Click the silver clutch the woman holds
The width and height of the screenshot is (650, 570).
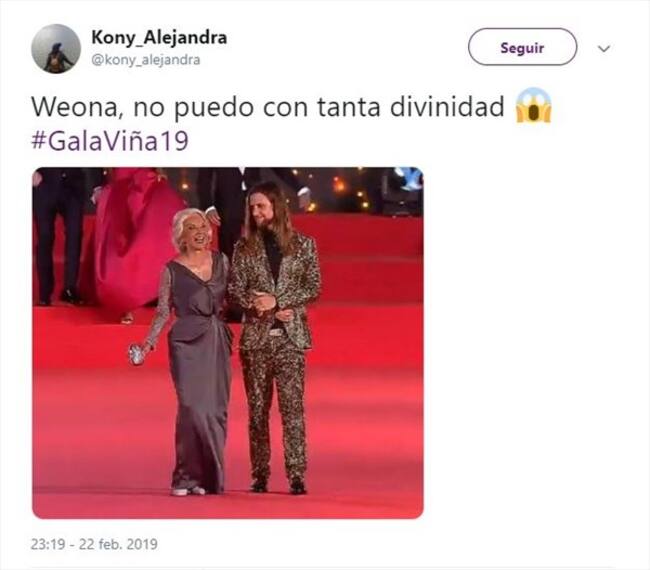coord(136,355)
